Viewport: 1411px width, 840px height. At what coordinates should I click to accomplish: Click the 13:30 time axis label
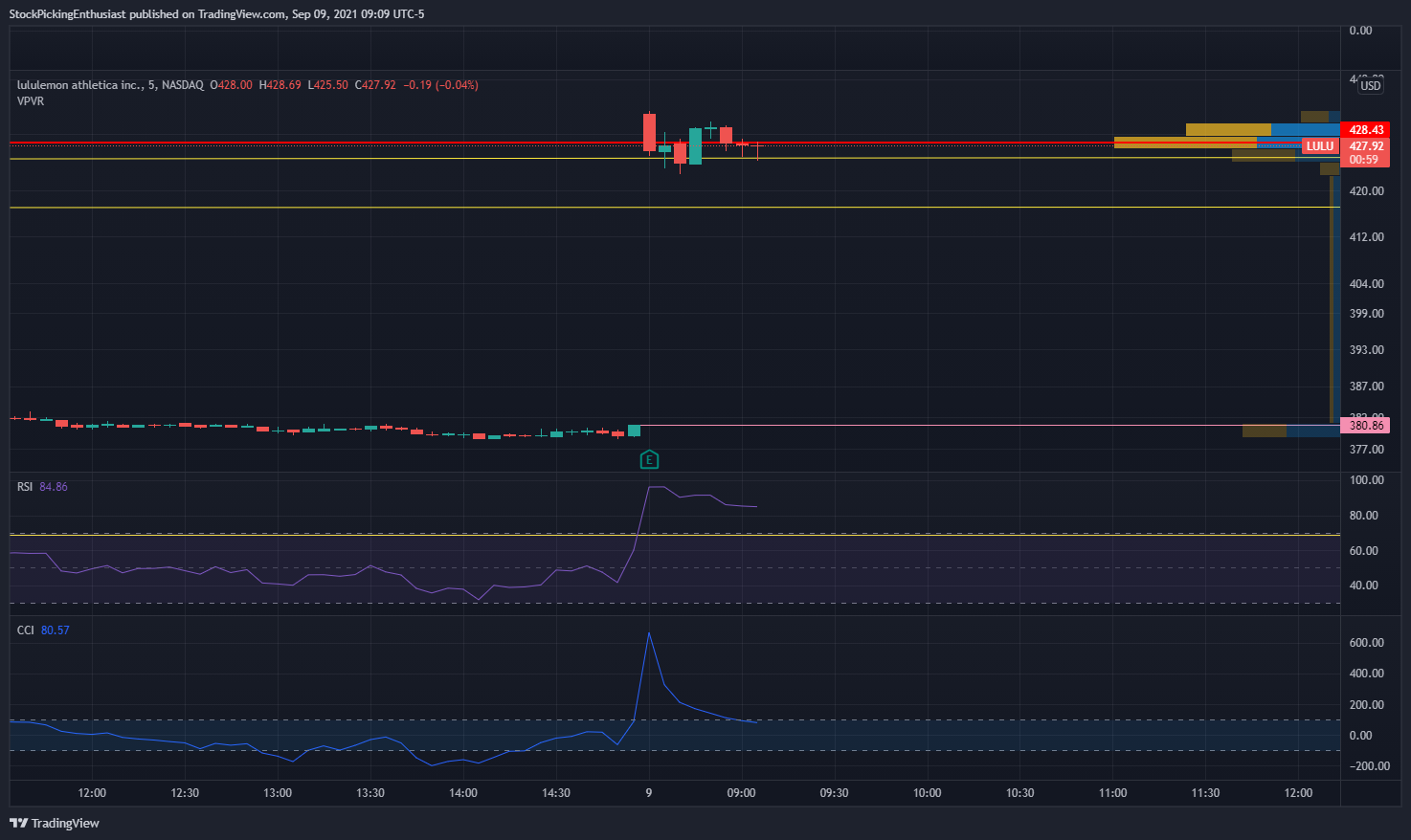(x=370, y=793)
